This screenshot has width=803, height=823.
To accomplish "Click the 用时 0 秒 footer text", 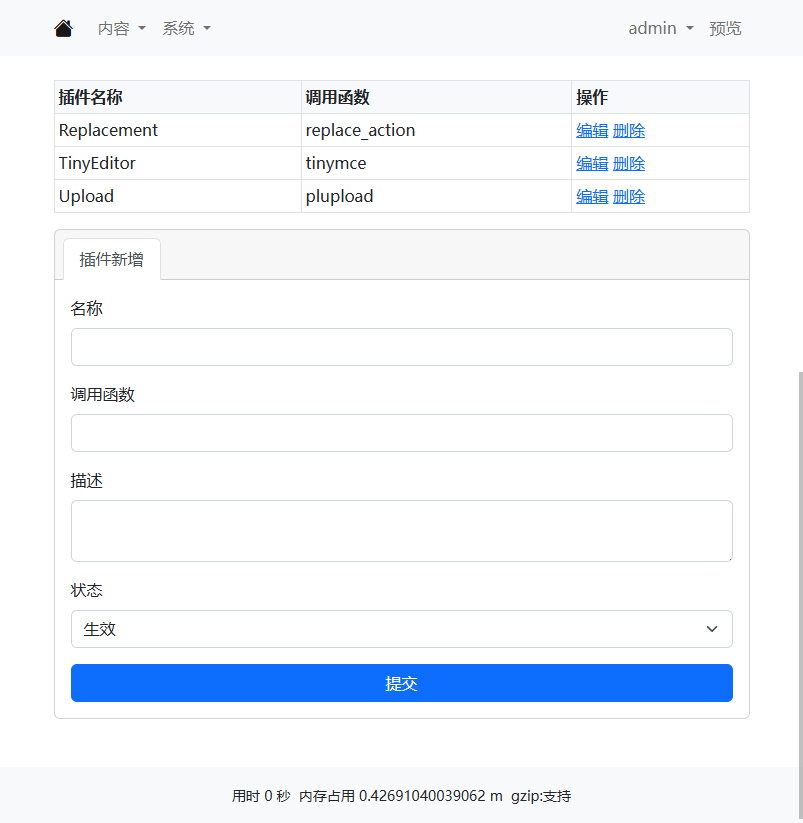I will point(261,796).
